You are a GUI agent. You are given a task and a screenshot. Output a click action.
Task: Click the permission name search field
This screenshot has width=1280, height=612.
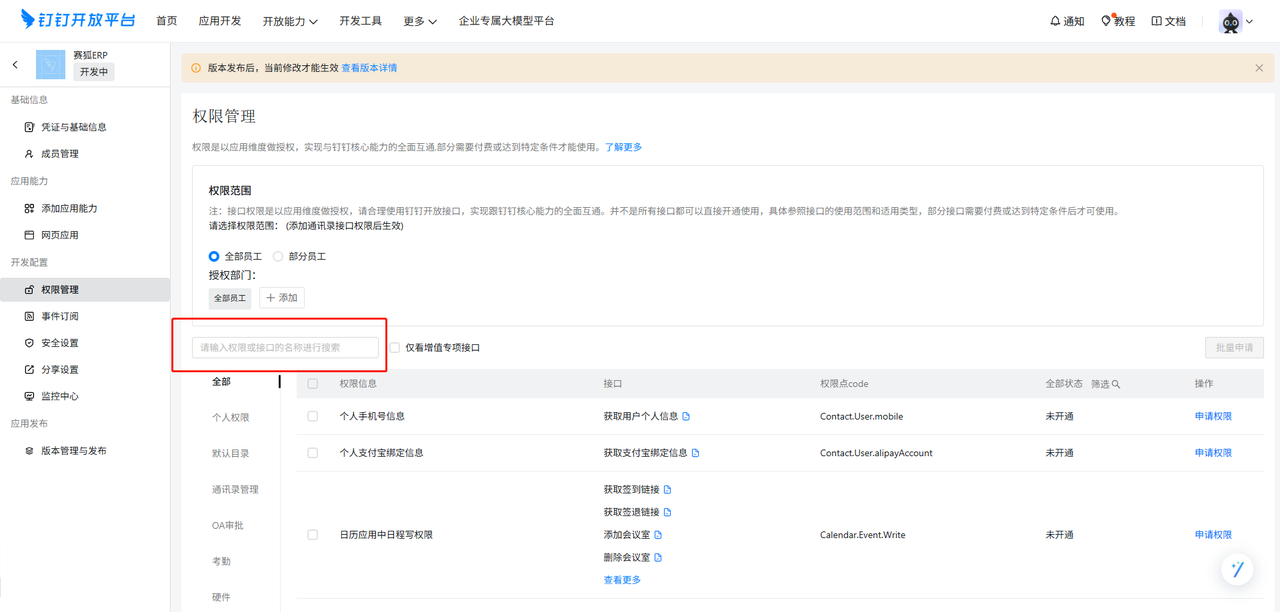285,348
